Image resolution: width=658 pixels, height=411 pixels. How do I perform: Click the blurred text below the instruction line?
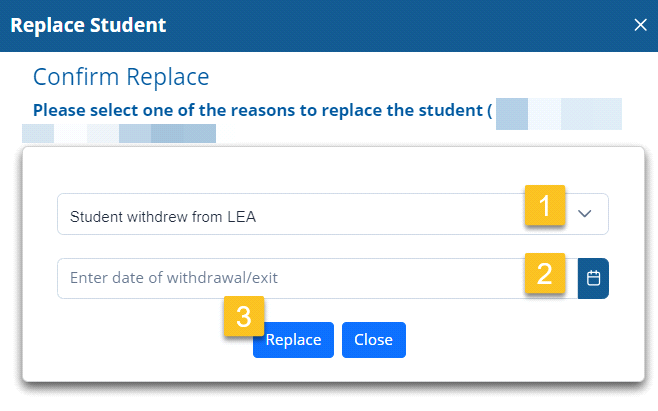pyautogui.click(x=120, y=133)
